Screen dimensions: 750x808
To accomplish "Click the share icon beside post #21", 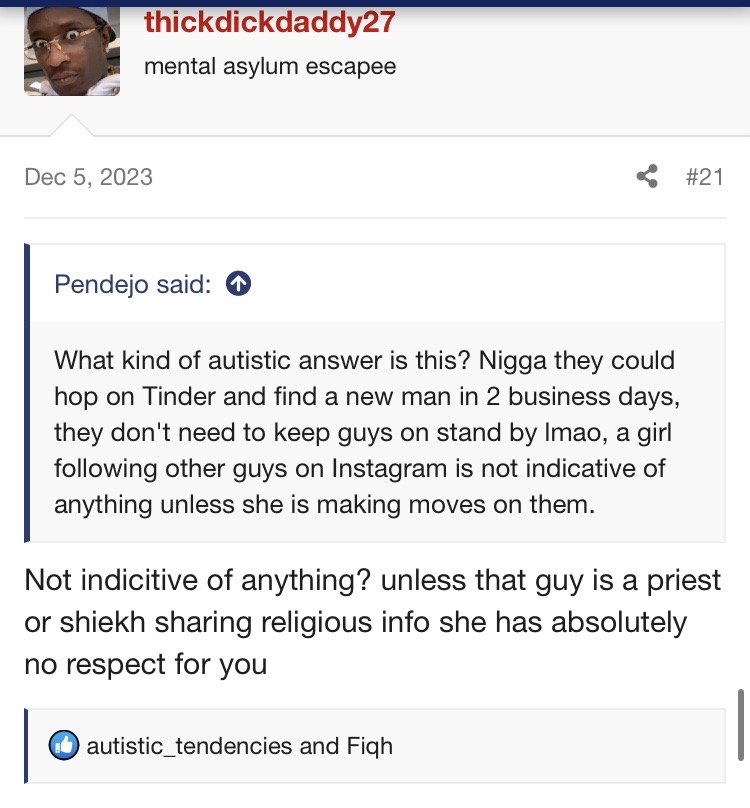I will [x=648, y=177].
